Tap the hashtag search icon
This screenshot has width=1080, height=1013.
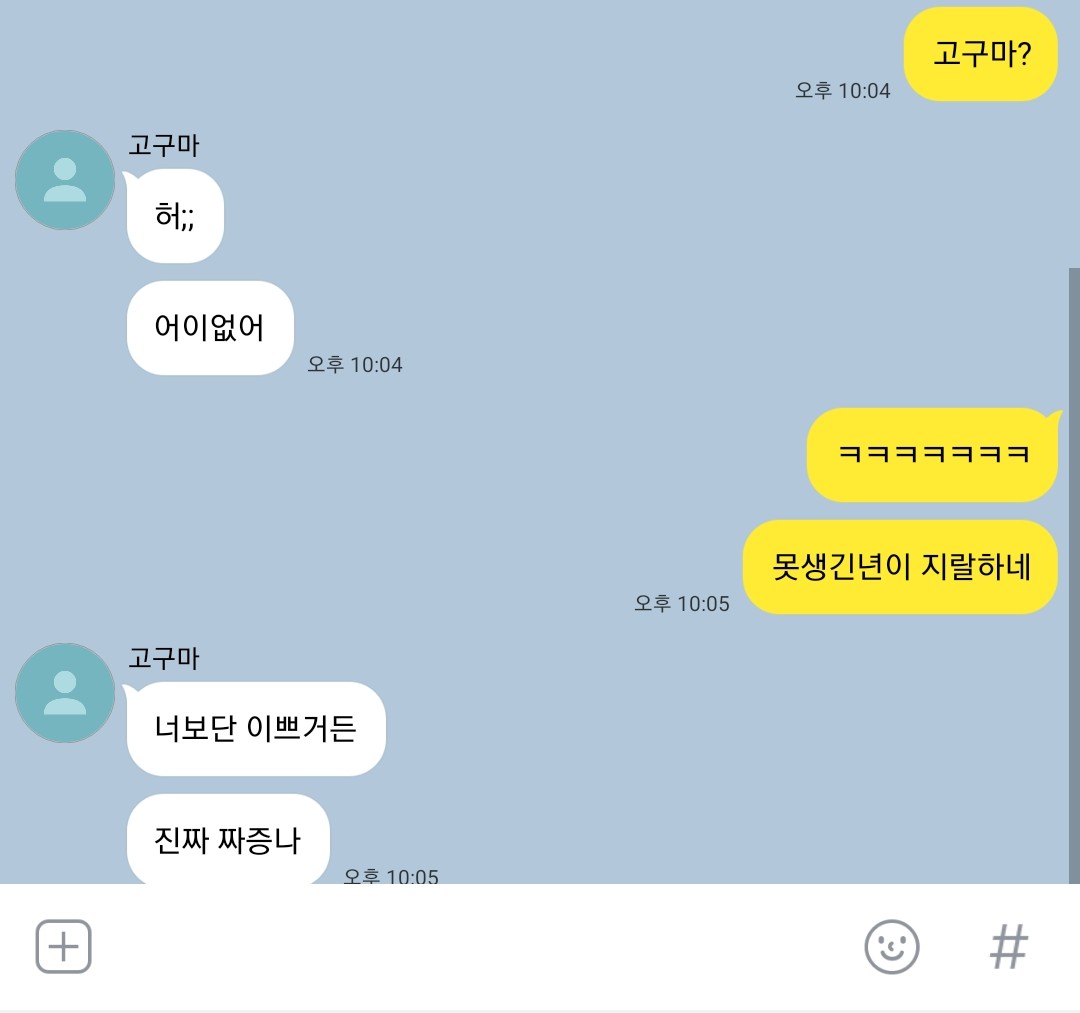(1008, 947)
